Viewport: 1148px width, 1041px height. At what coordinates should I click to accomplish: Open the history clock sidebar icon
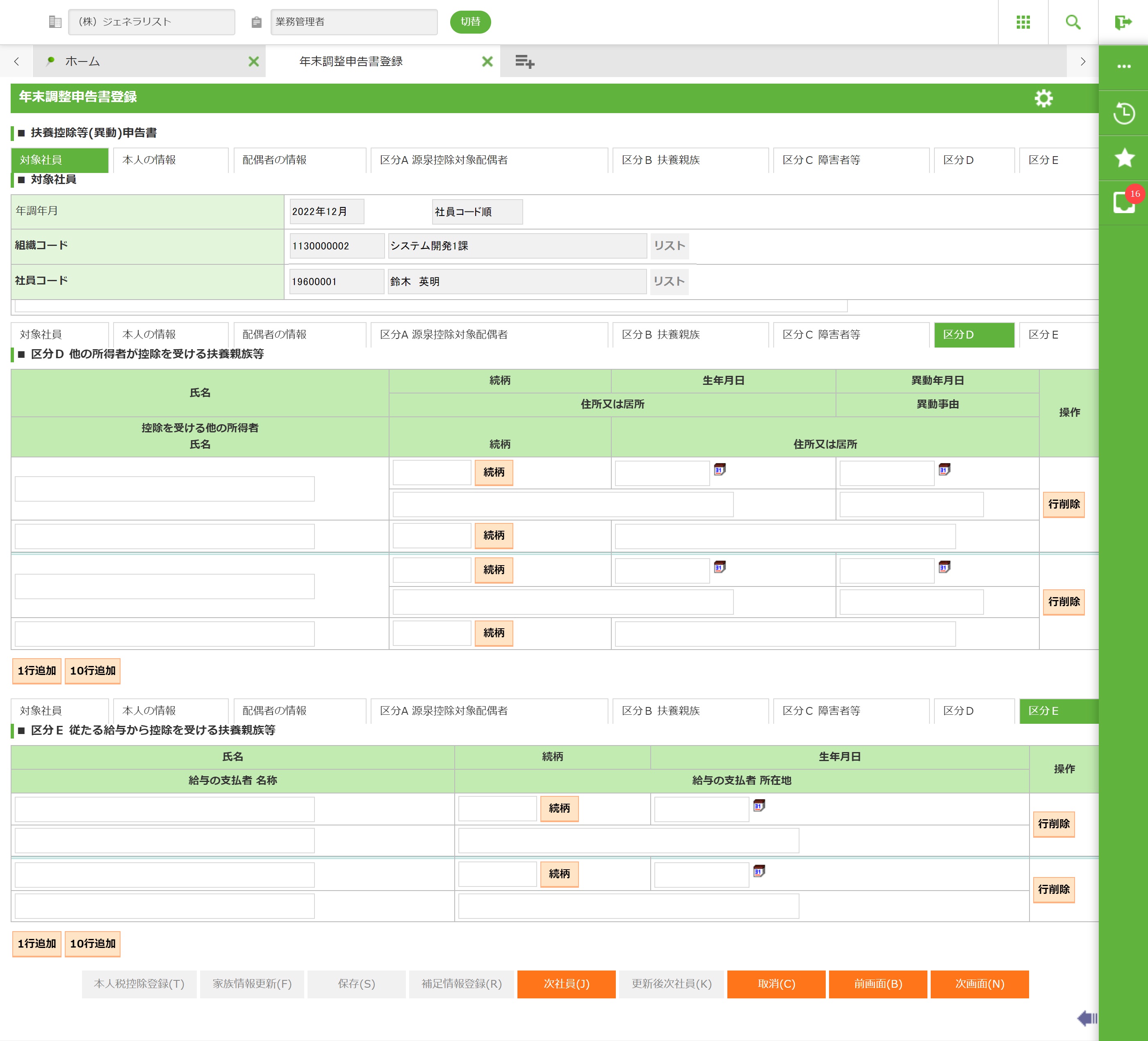(1123, 113)
